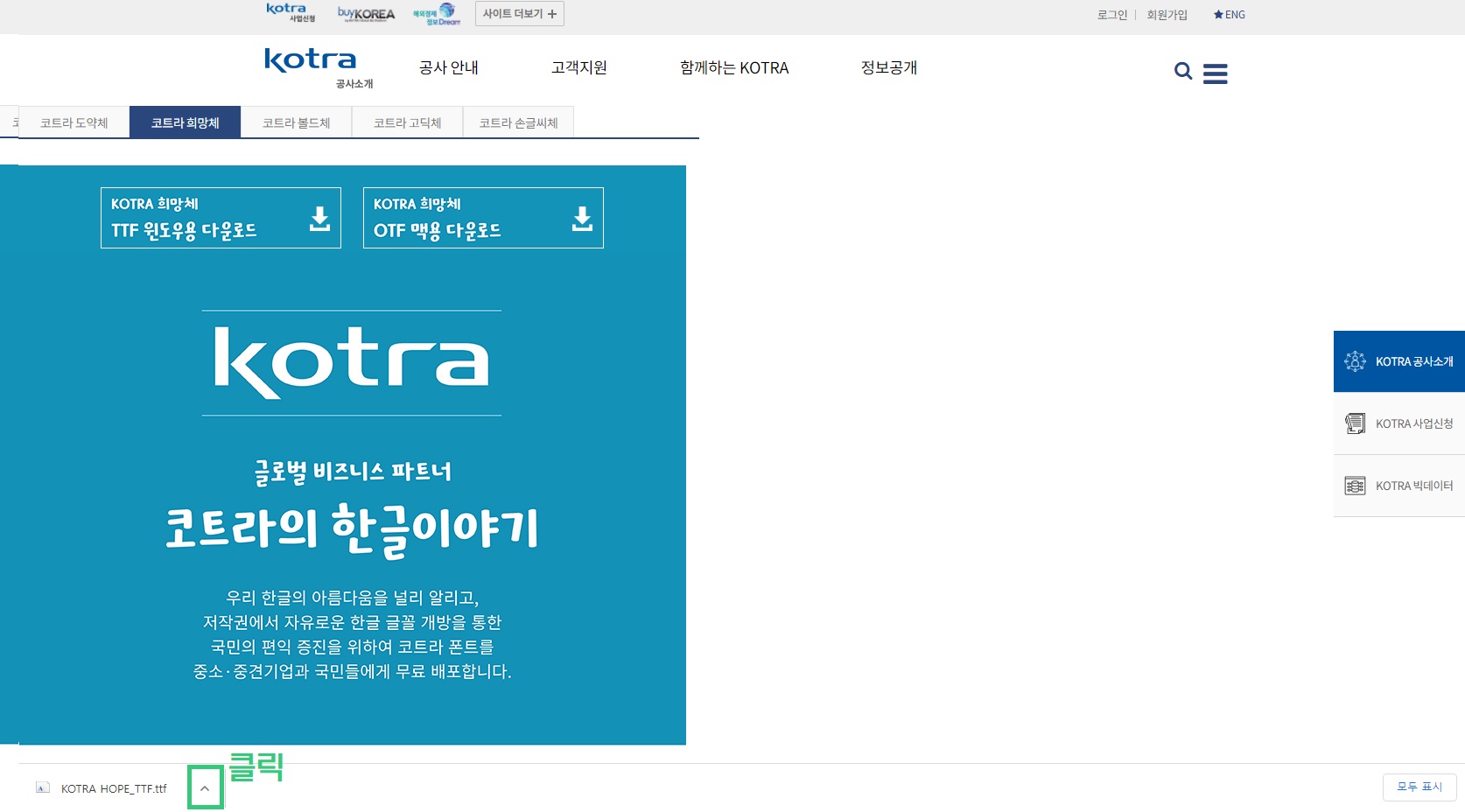Open KOTRA 공사소개 side quick link
1465x812 pixels.
click(x=1399, y=361)
